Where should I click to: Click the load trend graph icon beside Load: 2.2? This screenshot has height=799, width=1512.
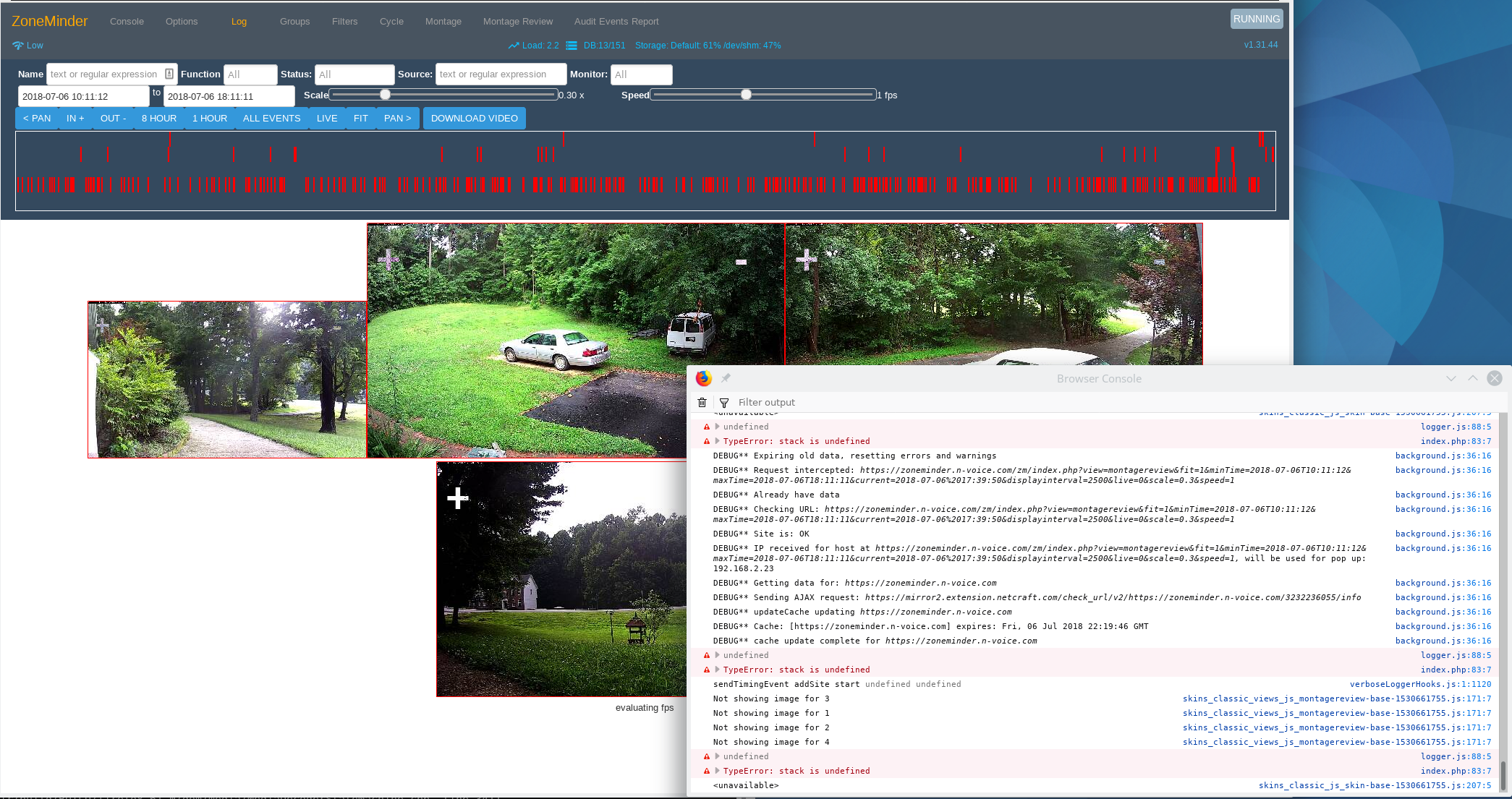512,45
